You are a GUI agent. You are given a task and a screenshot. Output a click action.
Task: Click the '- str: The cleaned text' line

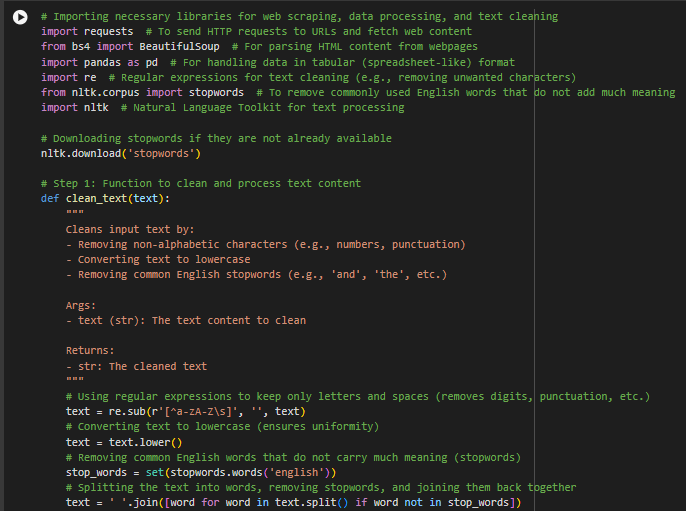click(x=136, y=366)
